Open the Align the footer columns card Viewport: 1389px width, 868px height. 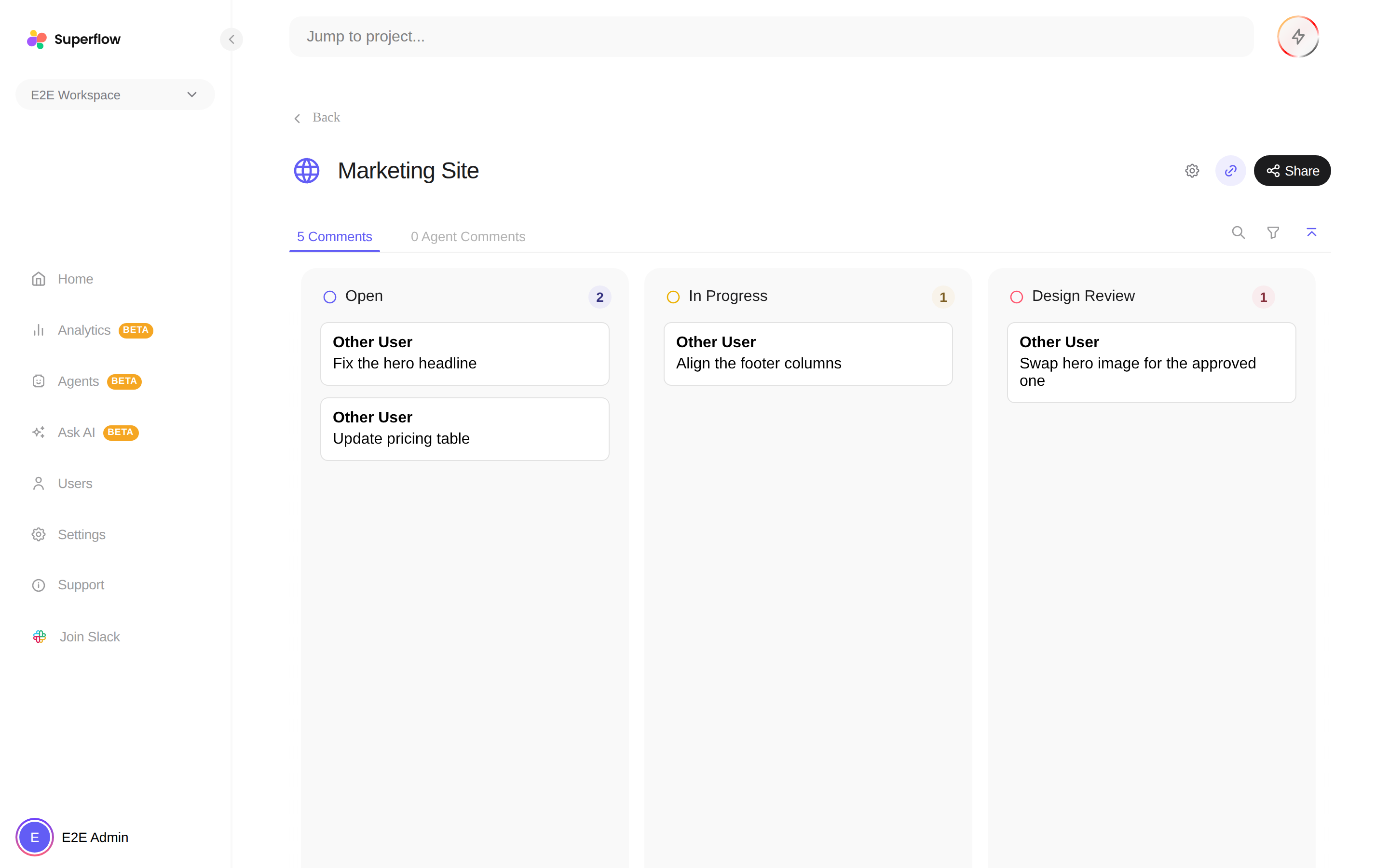pyautogui.click(x=808, y=353)
